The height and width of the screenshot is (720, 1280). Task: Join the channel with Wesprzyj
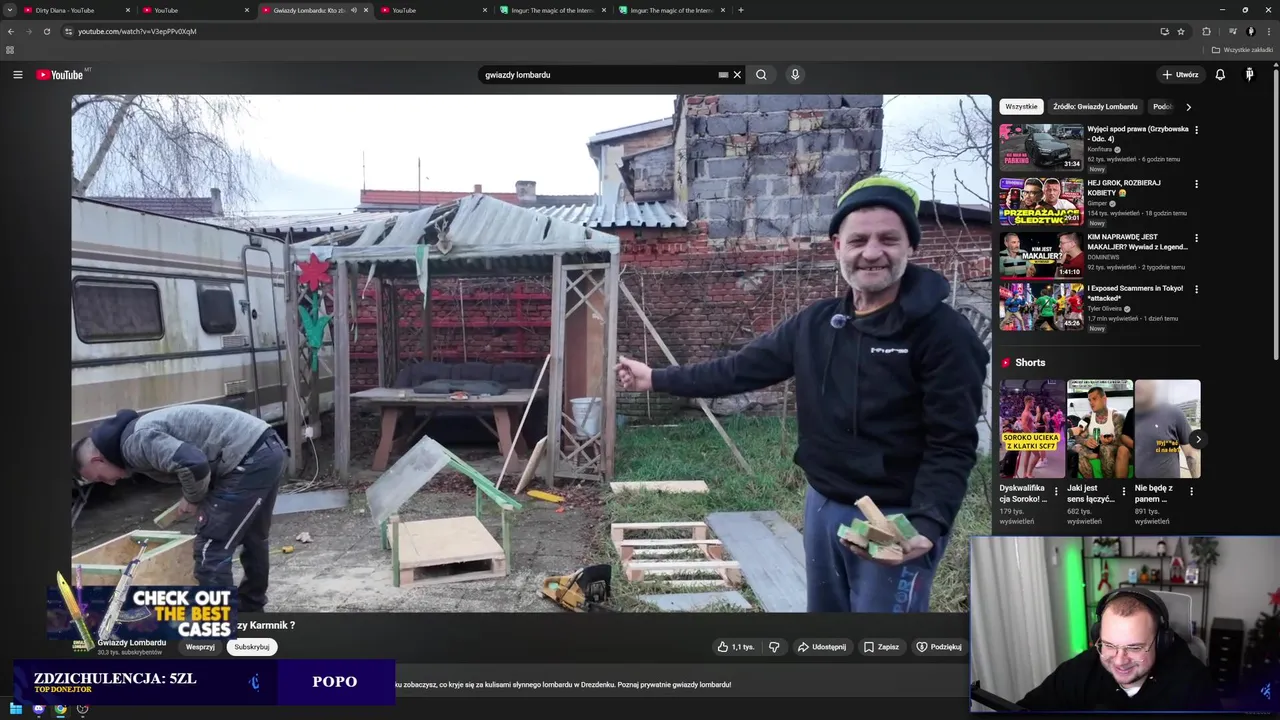click(x=200, y=647)
